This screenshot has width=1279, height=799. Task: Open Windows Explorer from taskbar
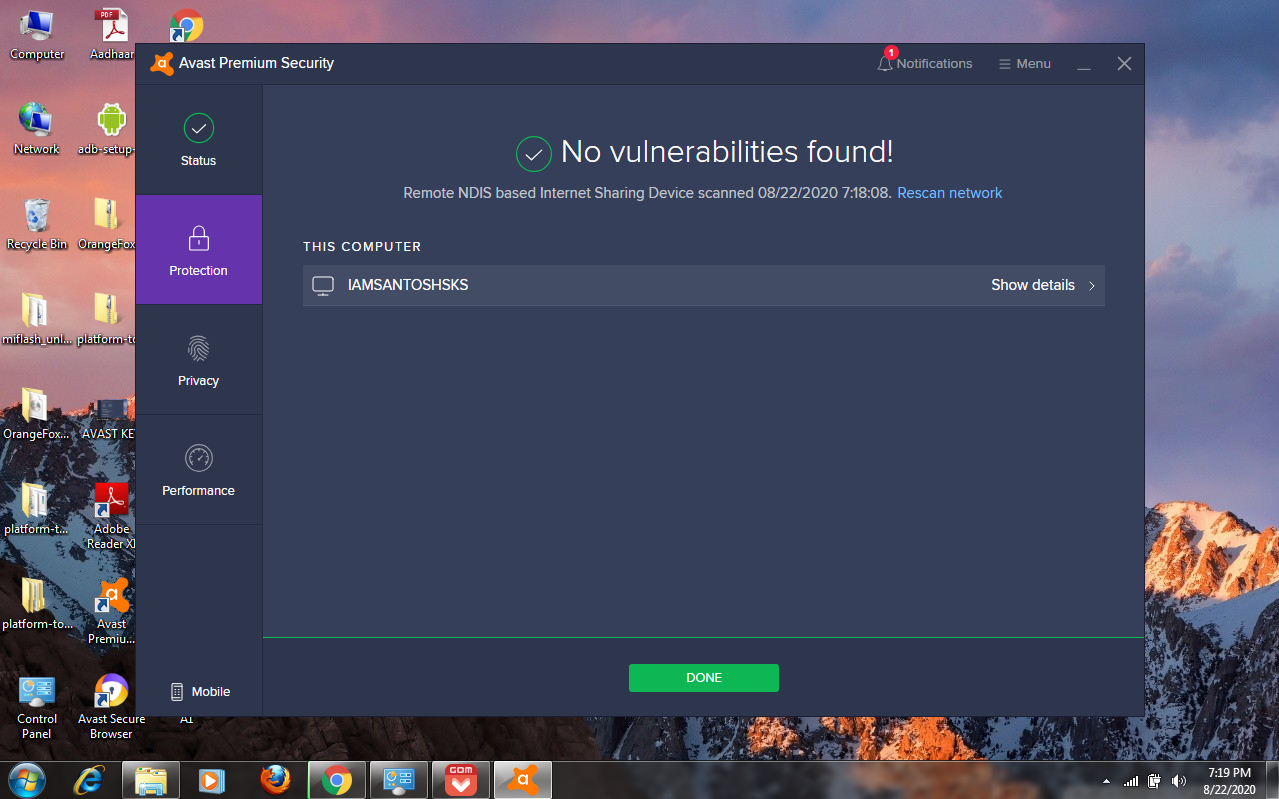pyautogui.click(x=151, y=780)
